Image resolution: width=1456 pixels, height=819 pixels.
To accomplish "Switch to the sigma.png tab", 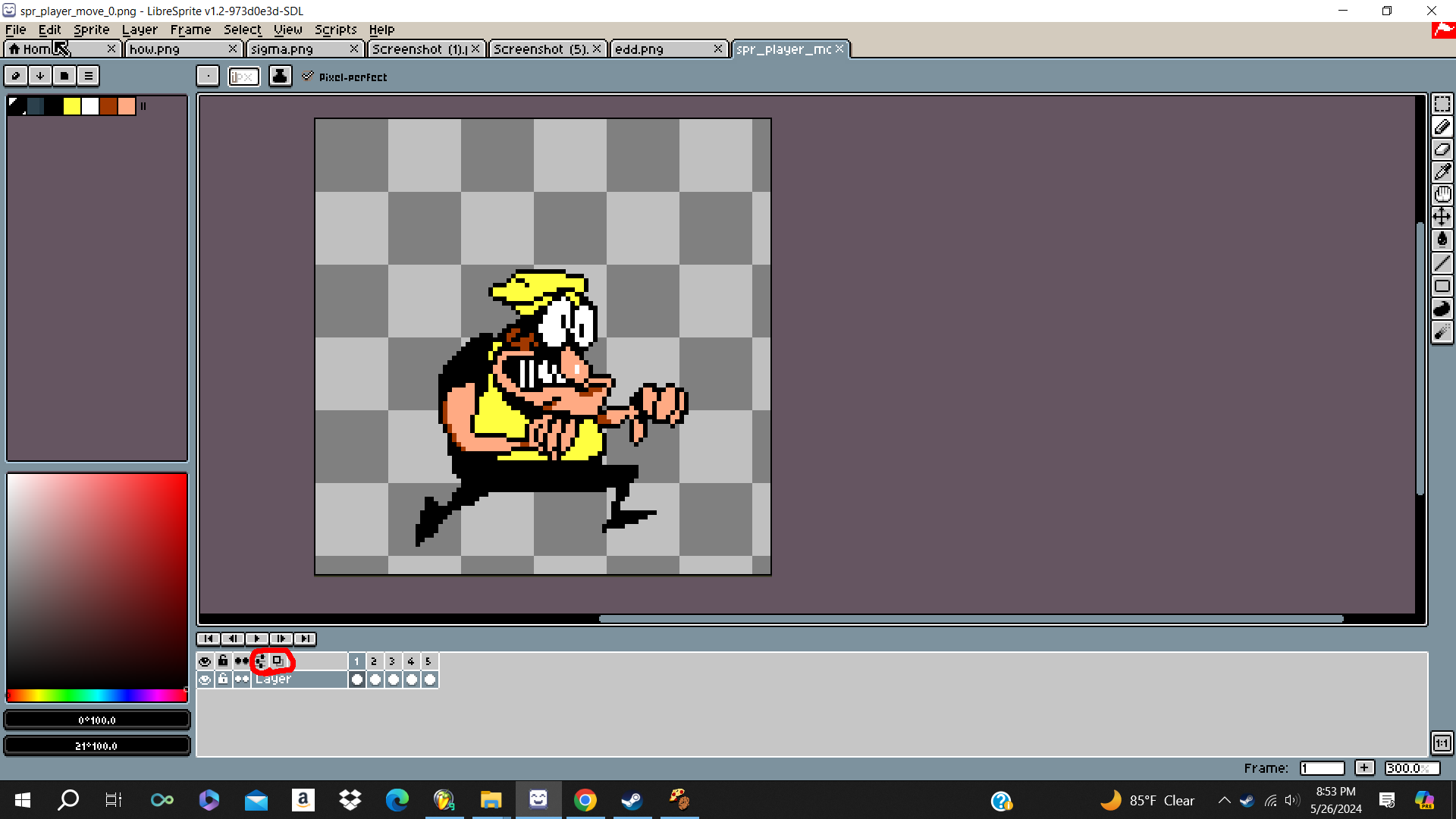I will coord(282,49).
